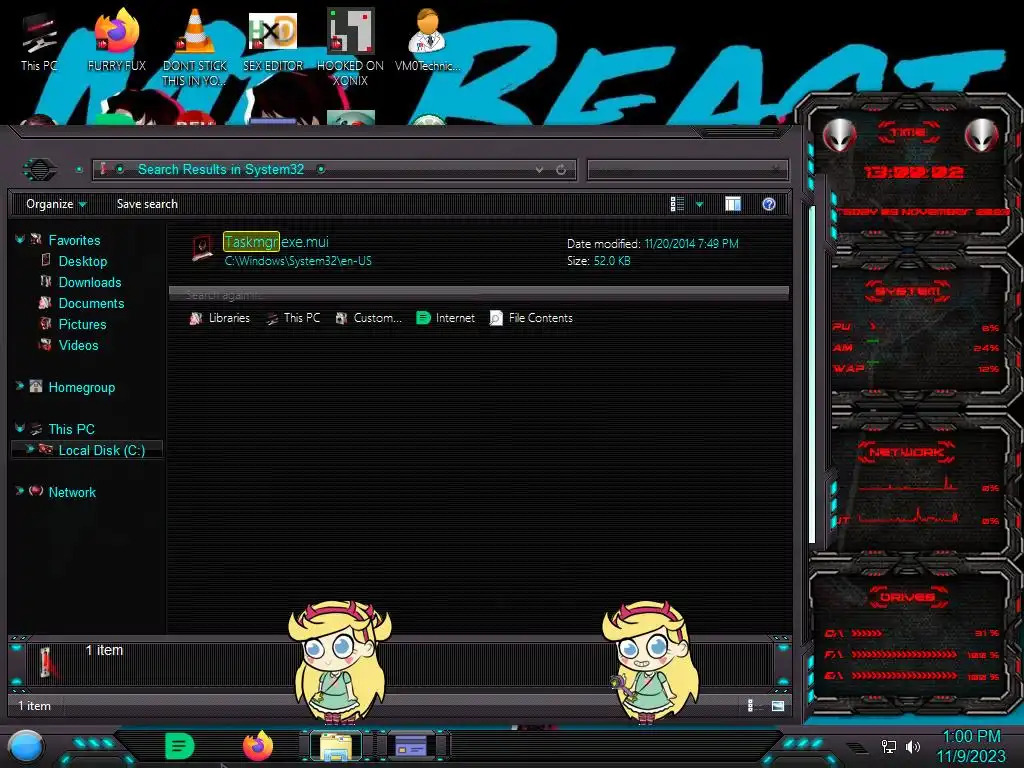Screen dimensions: 1024x768
Task: Click the network tray icon
Action: pyautogui.click(x=888, y=746)
